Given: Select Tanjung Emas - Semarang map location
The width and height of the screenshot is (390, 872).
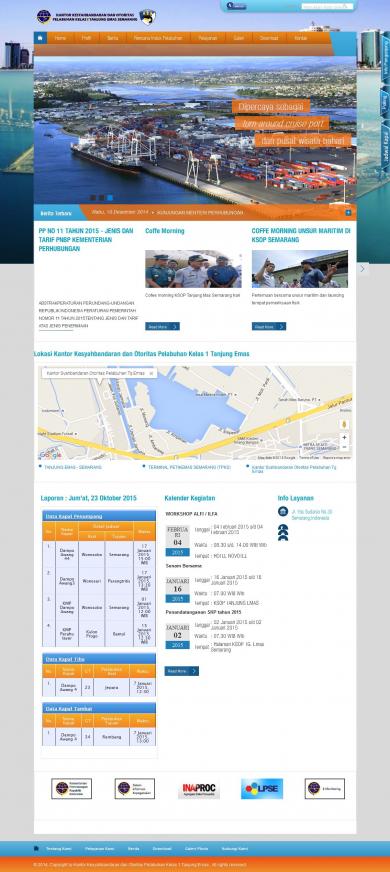Looking at the screenshot, I should coord(72,468).
